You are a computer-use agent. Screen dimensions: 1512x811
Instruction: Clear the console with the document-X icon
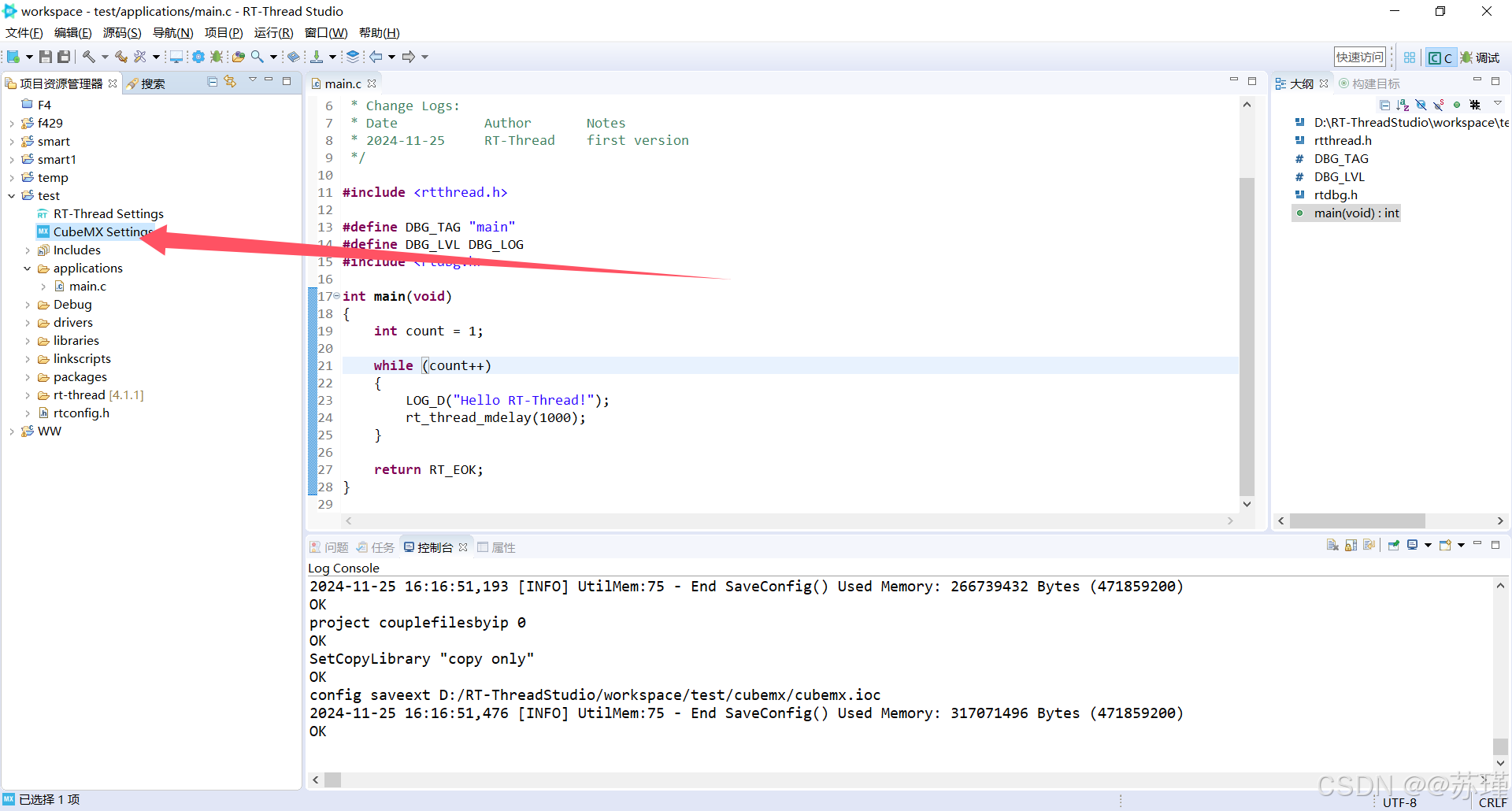(1332, 545)
